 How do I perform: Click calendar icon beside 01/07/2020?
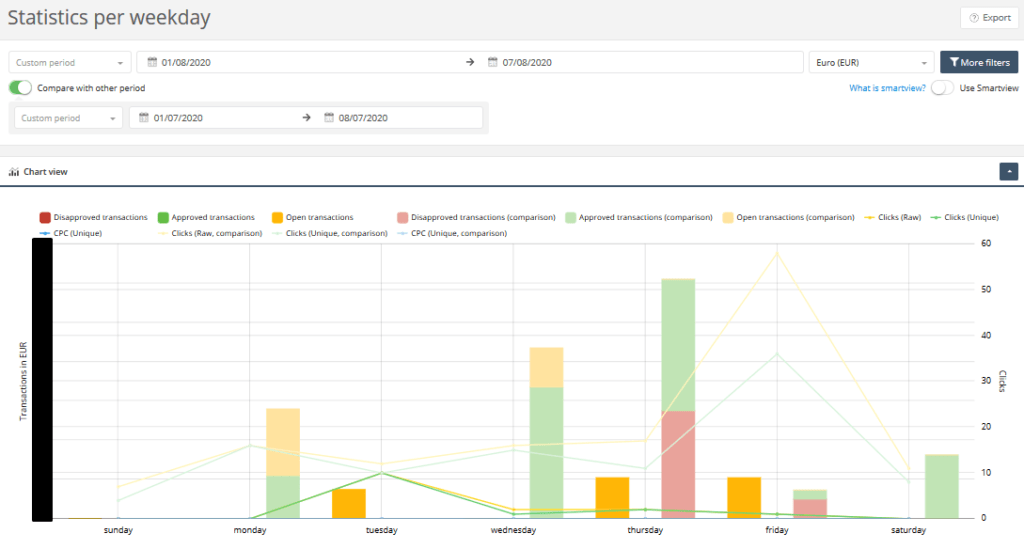coord(144,118)
